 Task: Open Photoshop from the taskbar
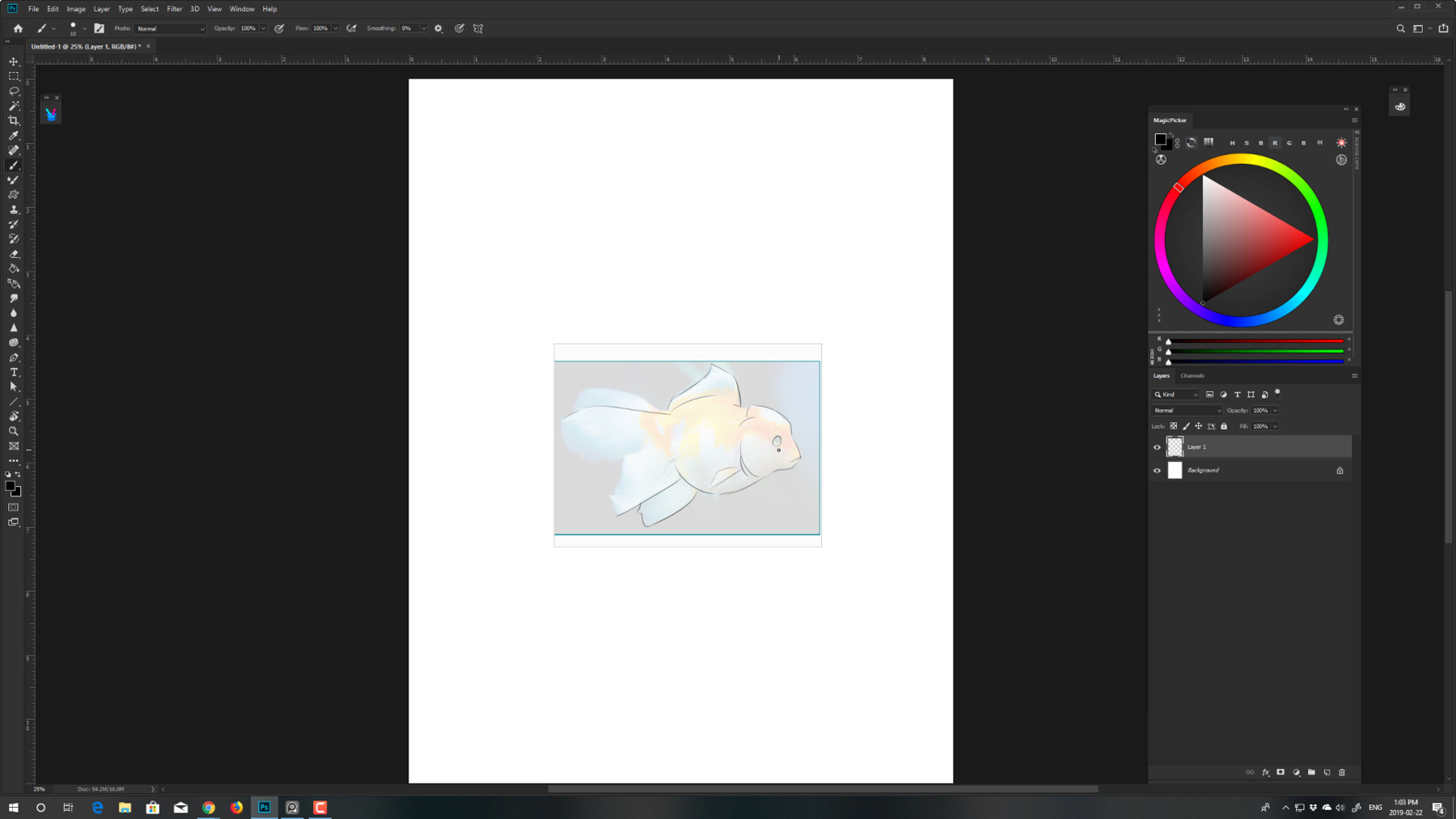point(264,806)
